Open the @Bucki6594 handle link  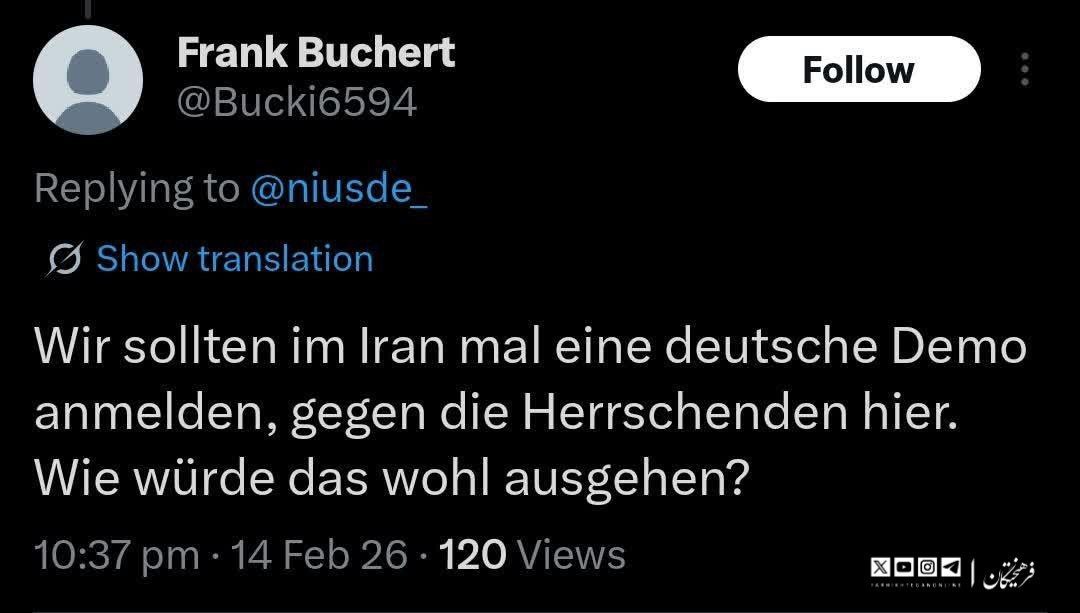point(296,101)
